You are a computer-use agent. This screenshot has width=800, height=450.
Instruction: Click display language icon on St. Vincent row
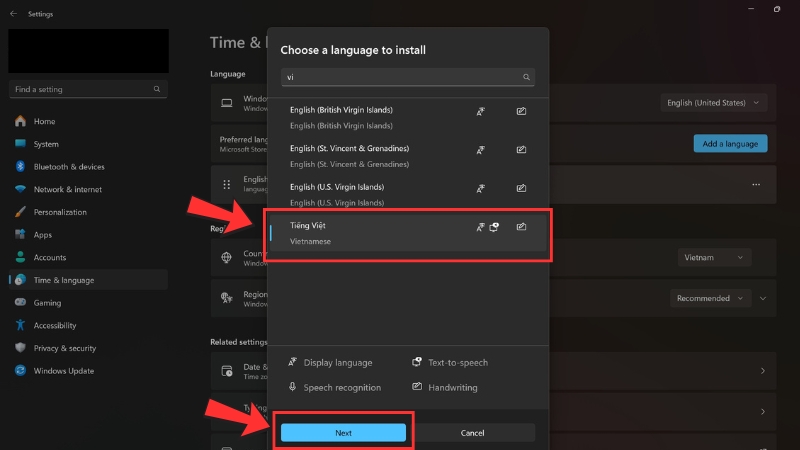[x=480, y=150]
